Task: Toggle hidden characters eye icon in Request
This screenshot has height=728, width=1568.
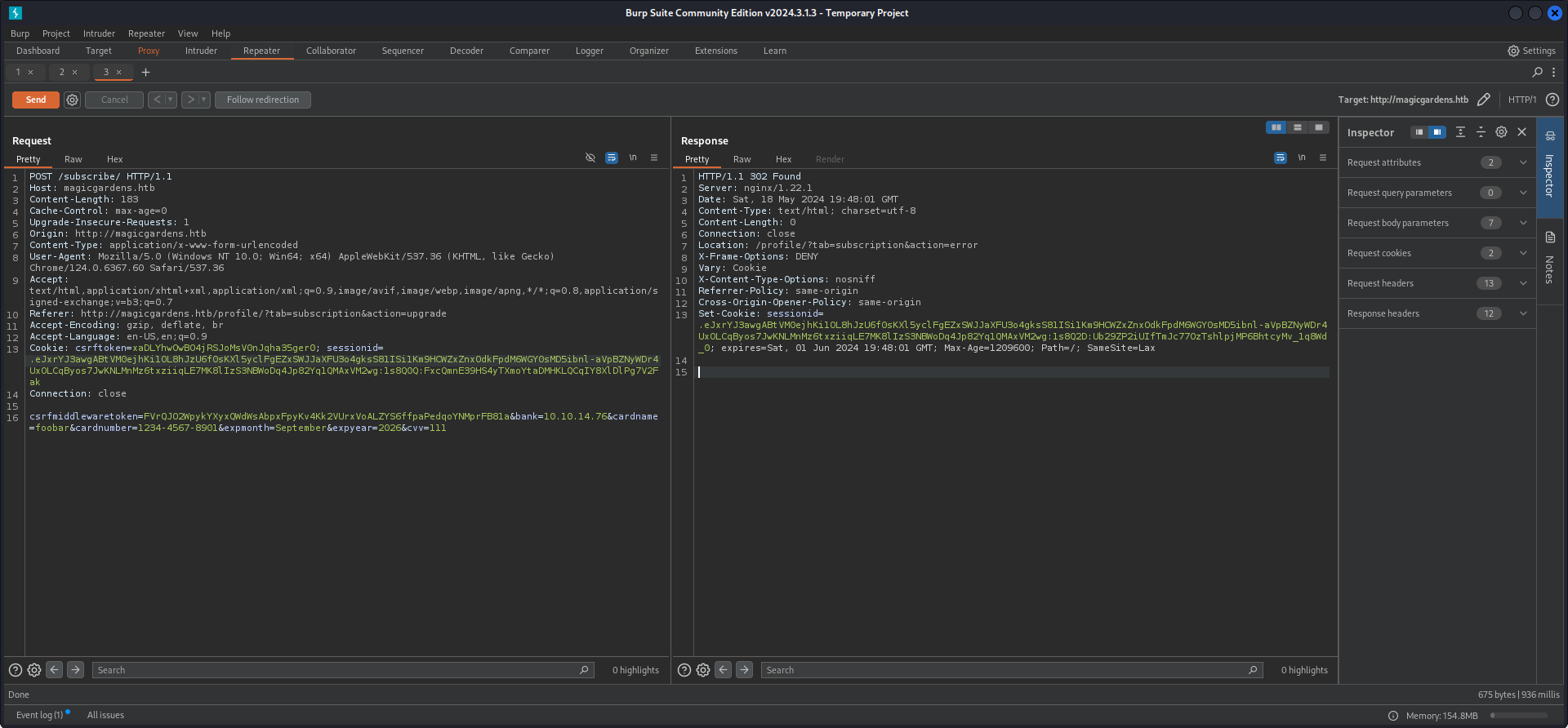Action: click(x=590, y=158)
